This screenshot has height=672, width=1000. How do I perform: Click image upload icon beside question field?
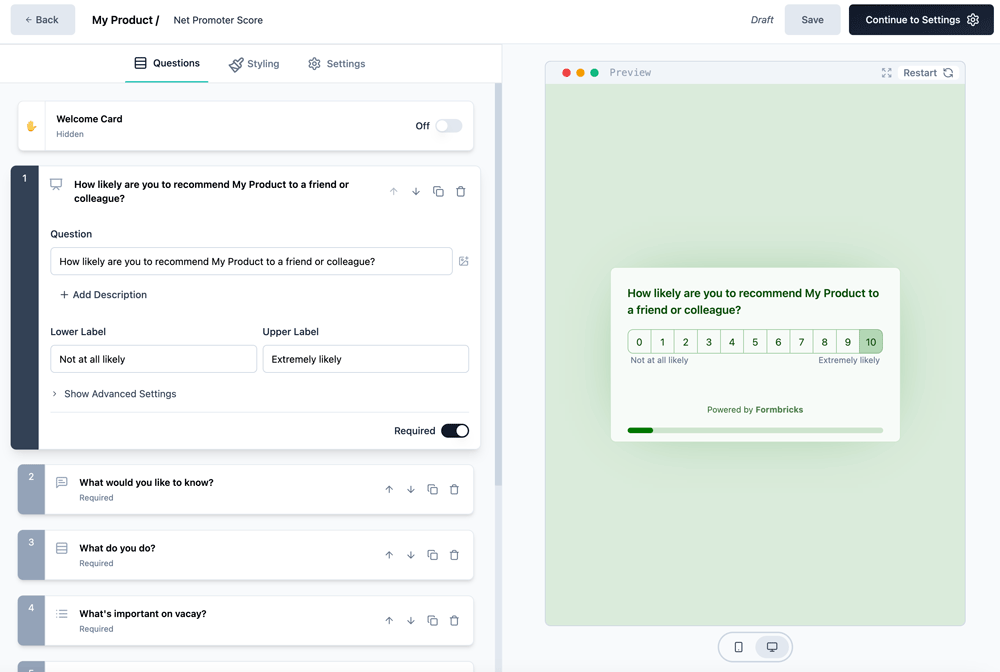(464, 261)
